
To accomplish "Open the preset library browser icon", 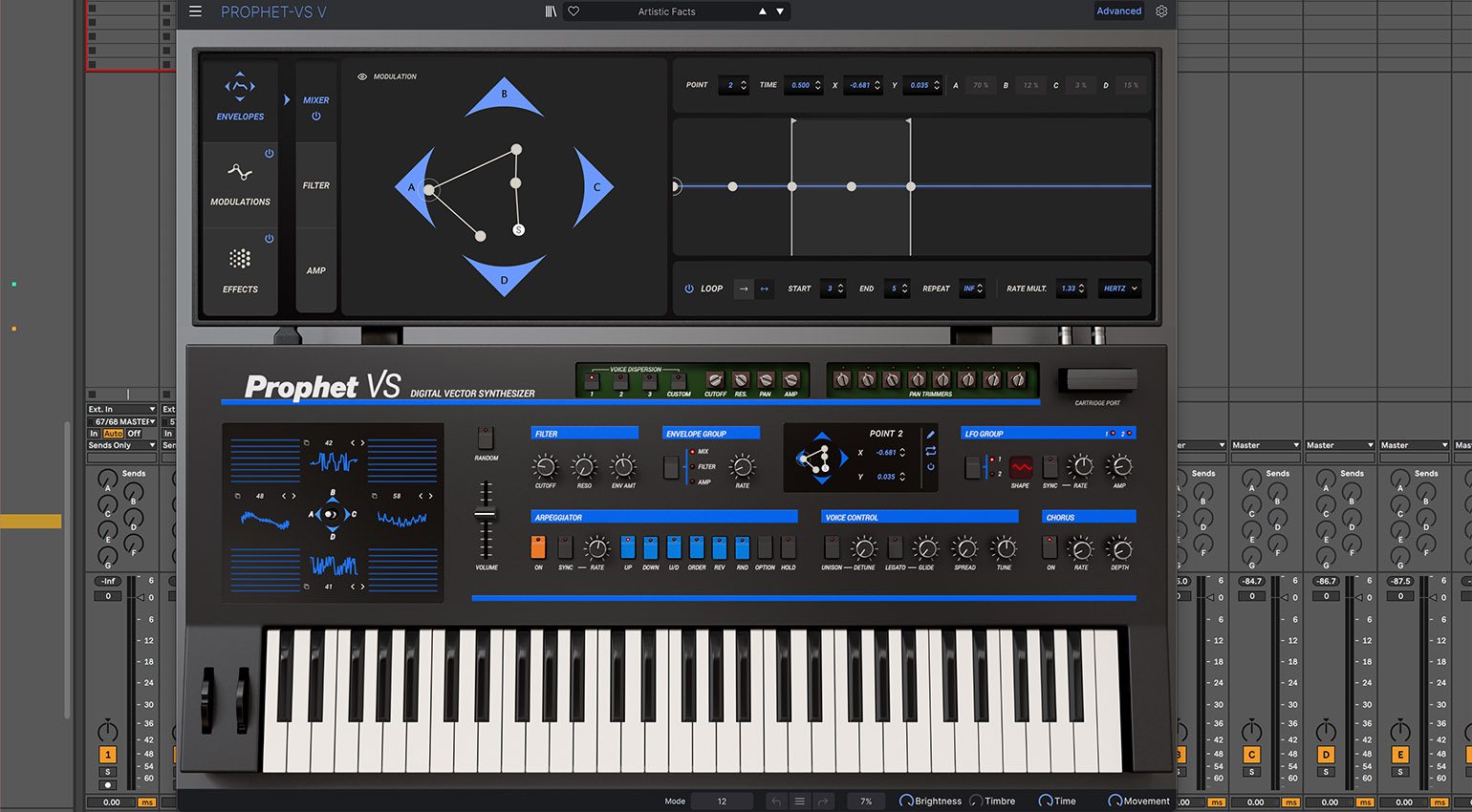I will (x=551, y=11).
